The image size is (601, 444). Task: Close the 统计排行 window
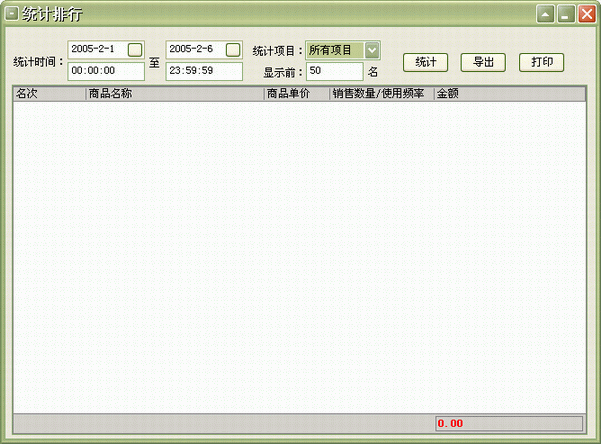tap(586, 14)
